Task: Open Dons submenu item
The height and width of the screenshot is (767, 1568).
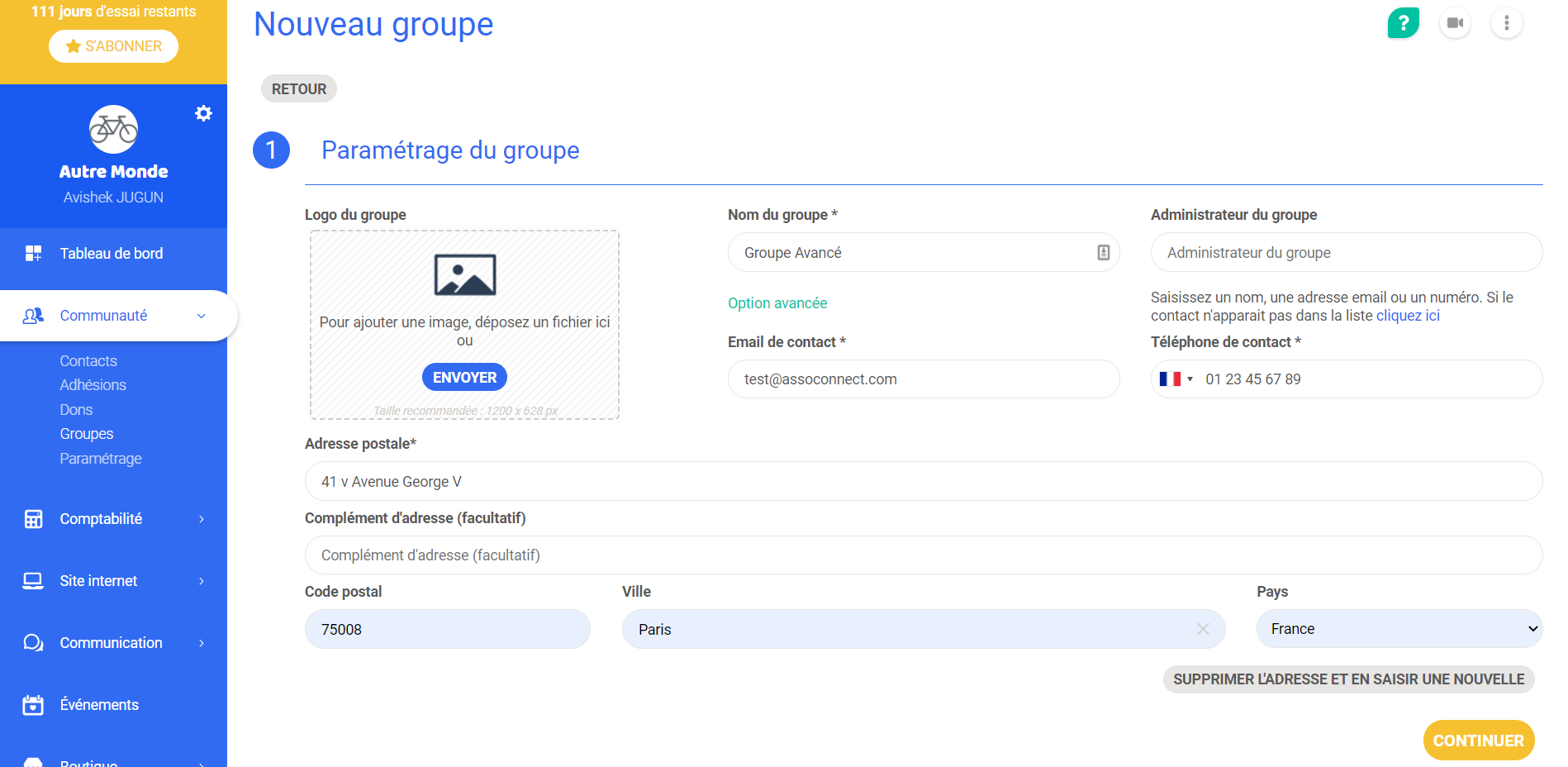Action: pos(76,410)
